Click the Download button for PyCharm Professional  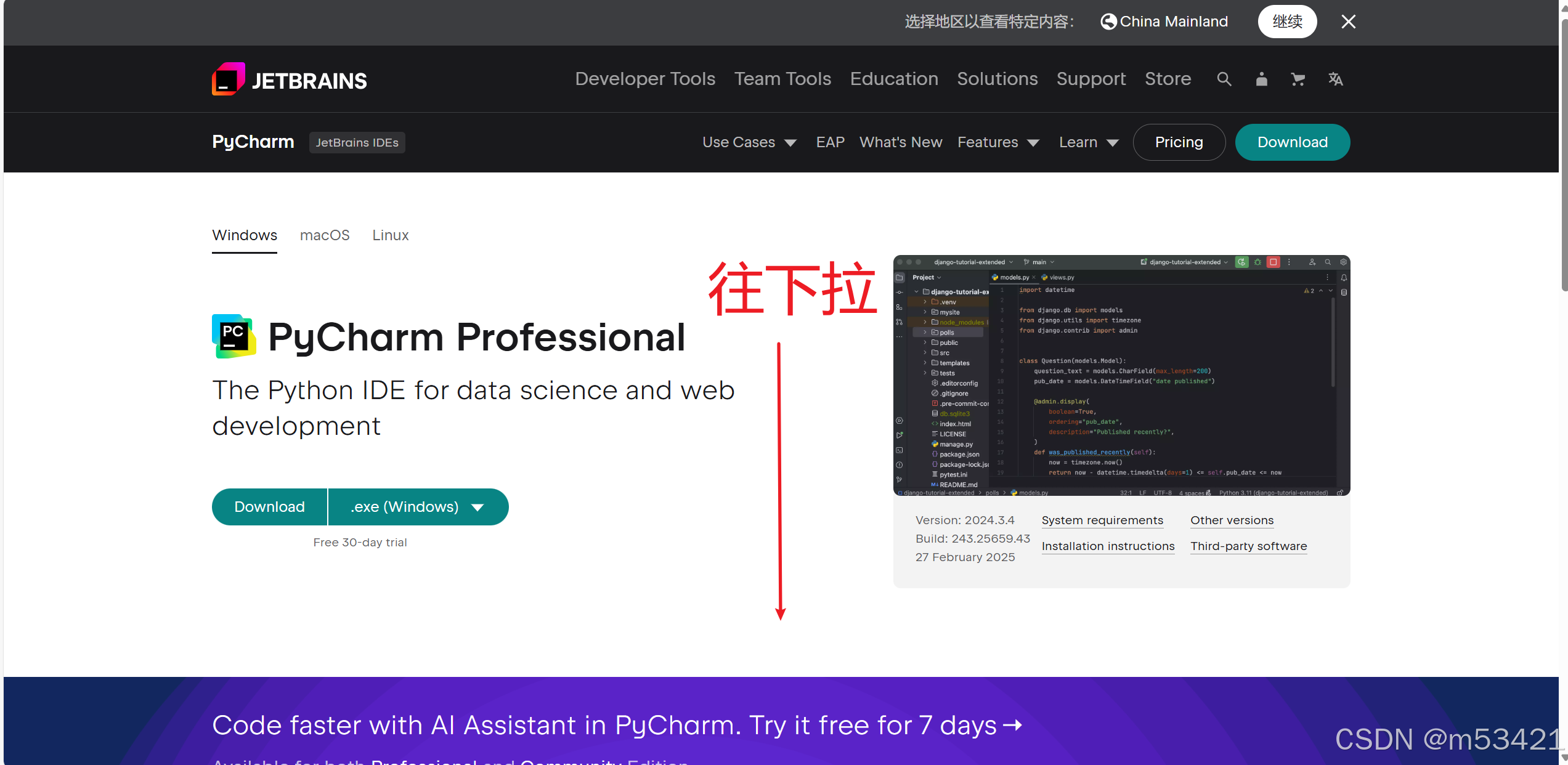coord(269,506)
